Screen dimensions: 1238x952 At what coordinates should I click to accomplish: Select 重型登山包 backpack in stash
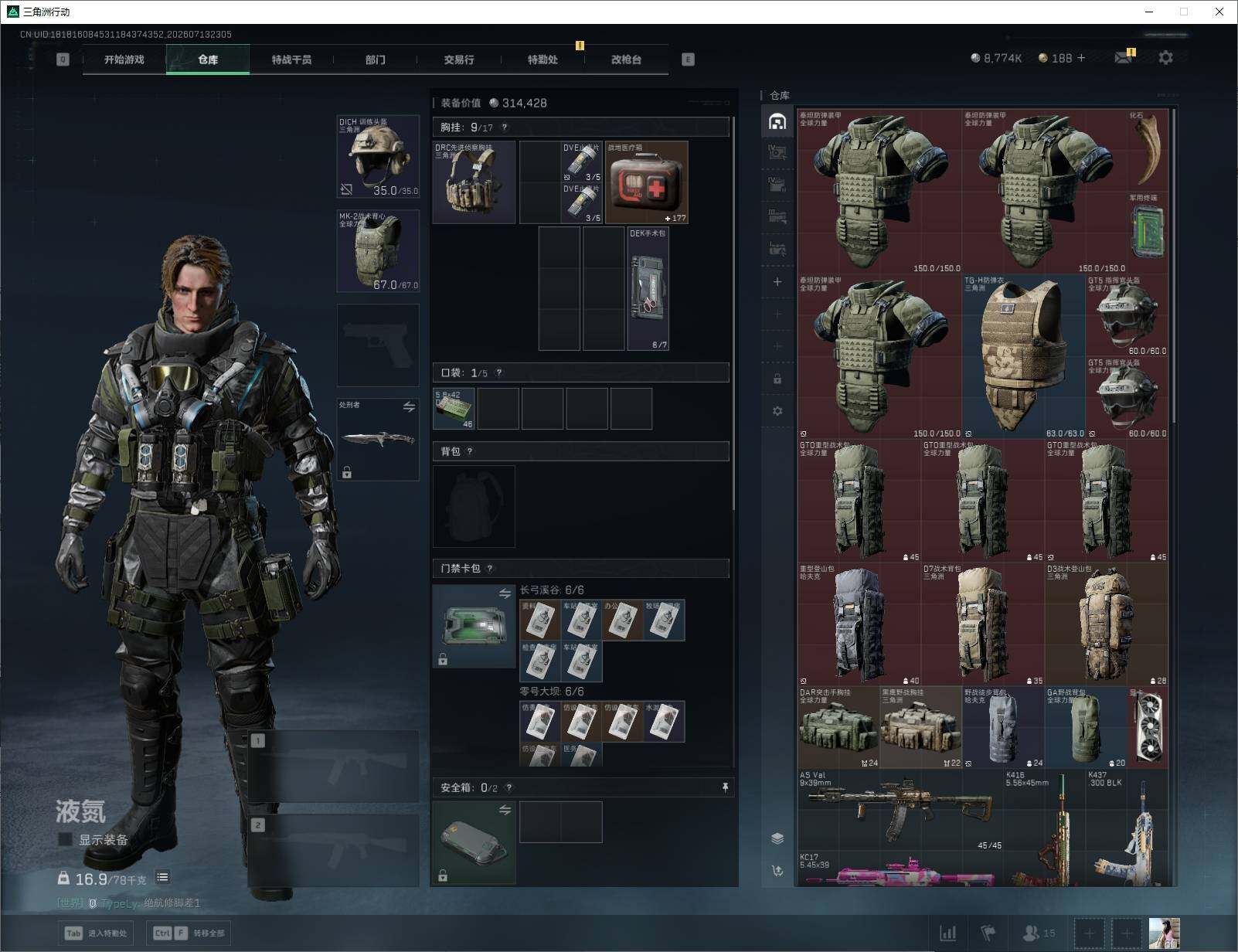859,624
